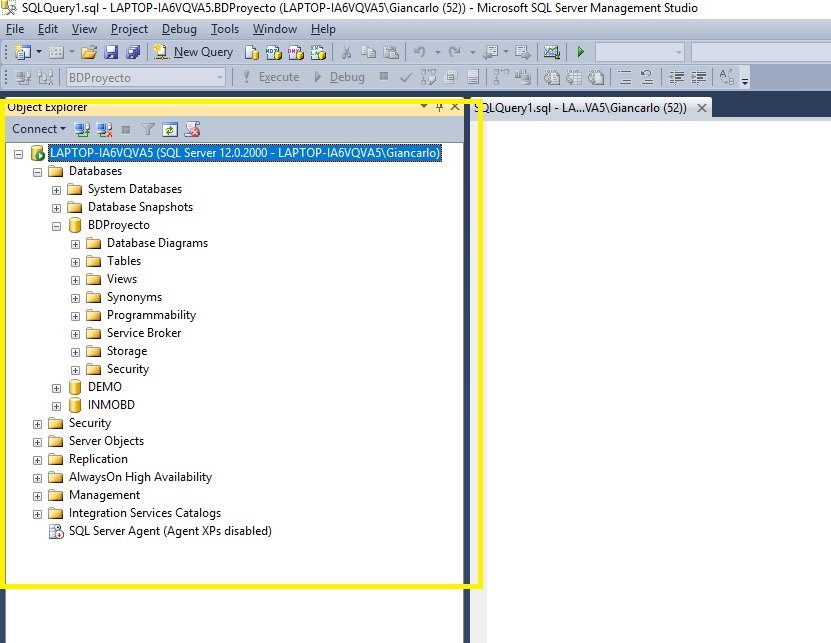Image resolution: width=831 pixels, height=643 pixels.
Task: Open the Object Explorer window position dropdown
Action: pyautogui.click(x=424, y=107)
